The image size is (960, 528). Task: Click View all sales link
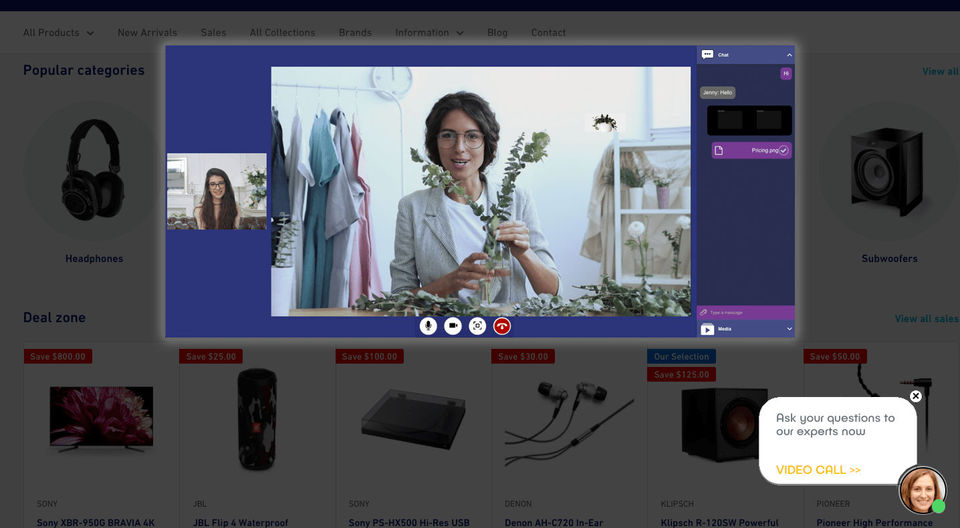[926, 319]
